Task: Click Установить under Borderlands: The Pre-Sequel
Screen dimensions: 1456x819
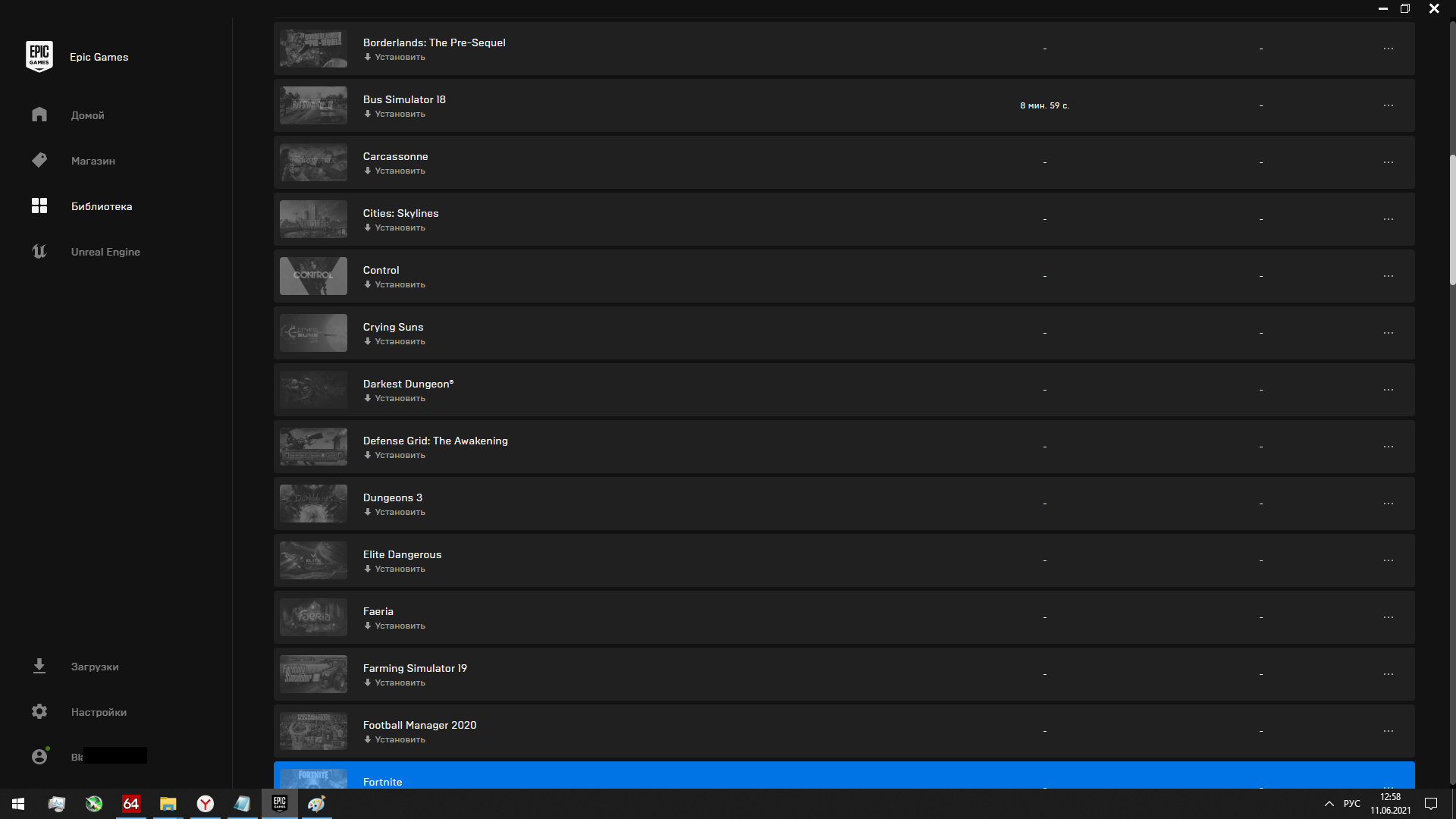Action: 394,57
